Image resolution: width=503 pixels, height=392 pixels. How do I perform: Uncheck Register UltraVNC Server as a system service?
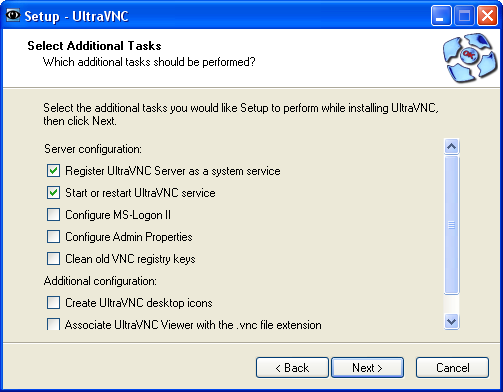[53, 171]
